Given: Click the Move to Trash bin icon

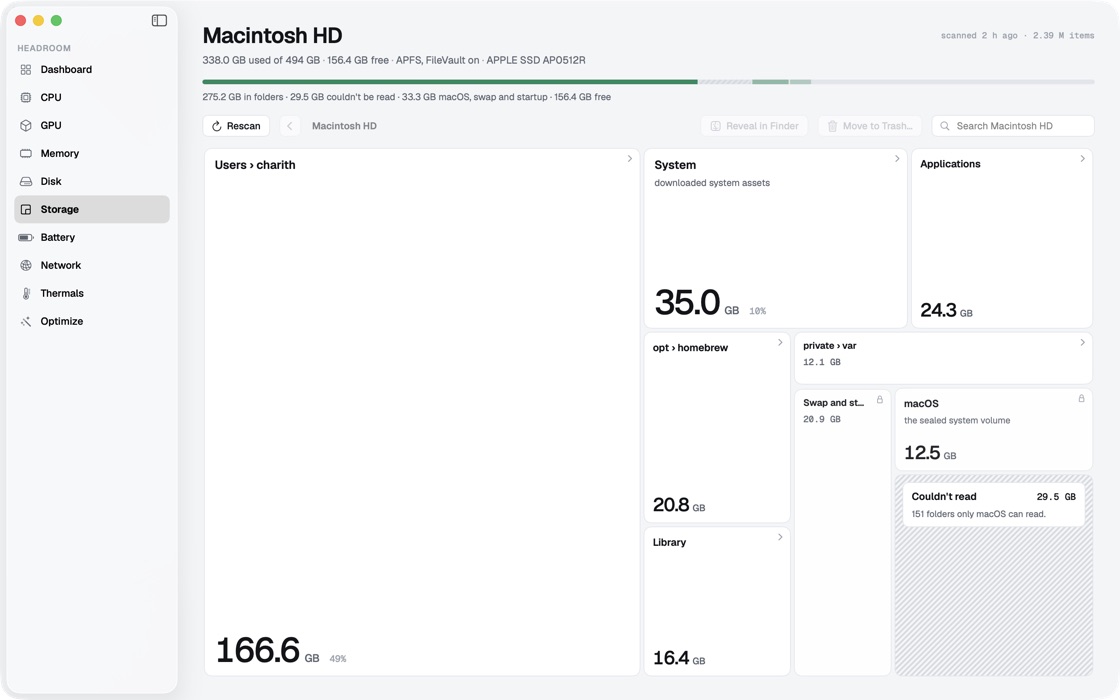Looking at the screenshot, I should click(x=832, y=126).
